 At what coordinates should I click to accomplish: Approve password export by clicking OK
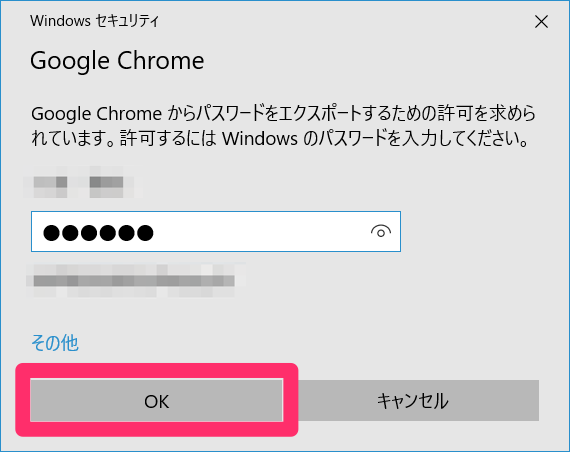click(x=157, y=400)
